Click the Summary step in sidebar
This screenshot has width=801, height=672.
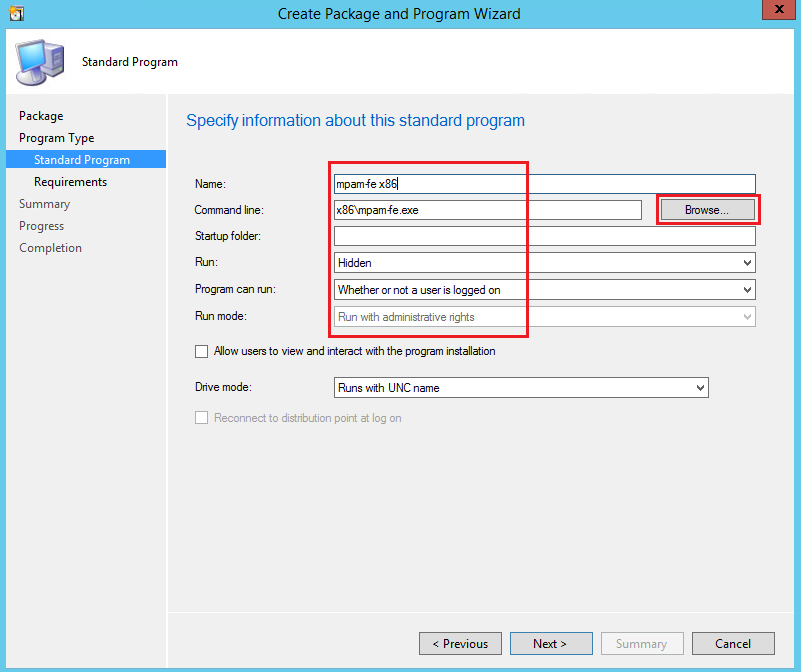(45, 204)
